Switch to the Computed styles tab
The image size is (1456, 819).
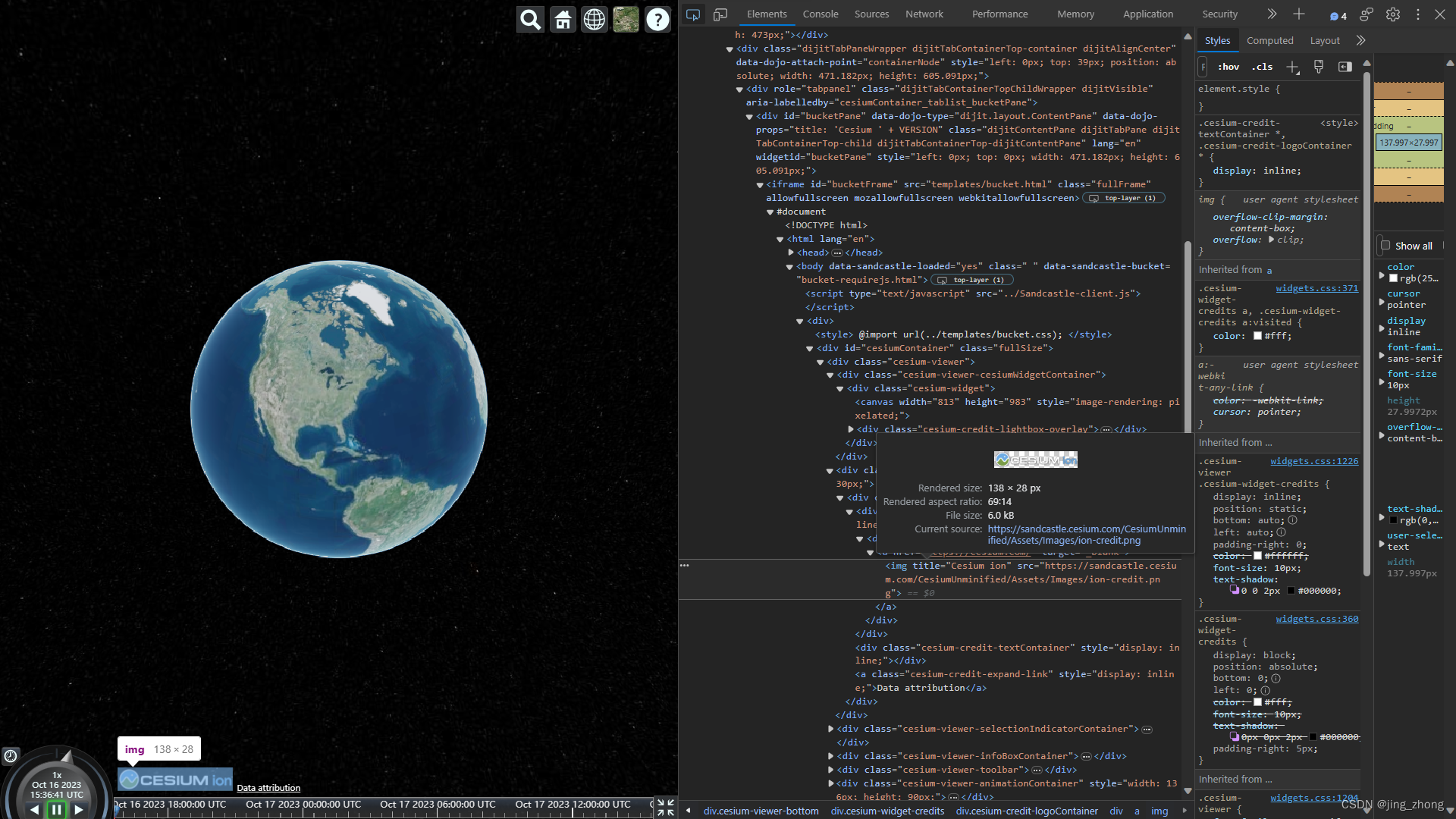[1269, 41]
